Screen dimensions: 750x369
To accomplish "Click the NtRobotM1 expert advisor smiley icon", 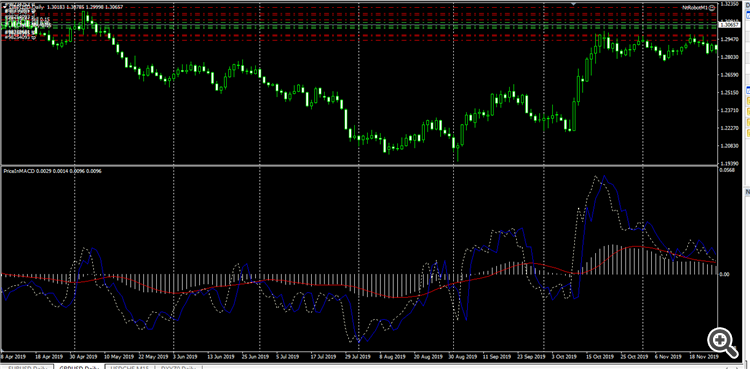I will [712, 8].
